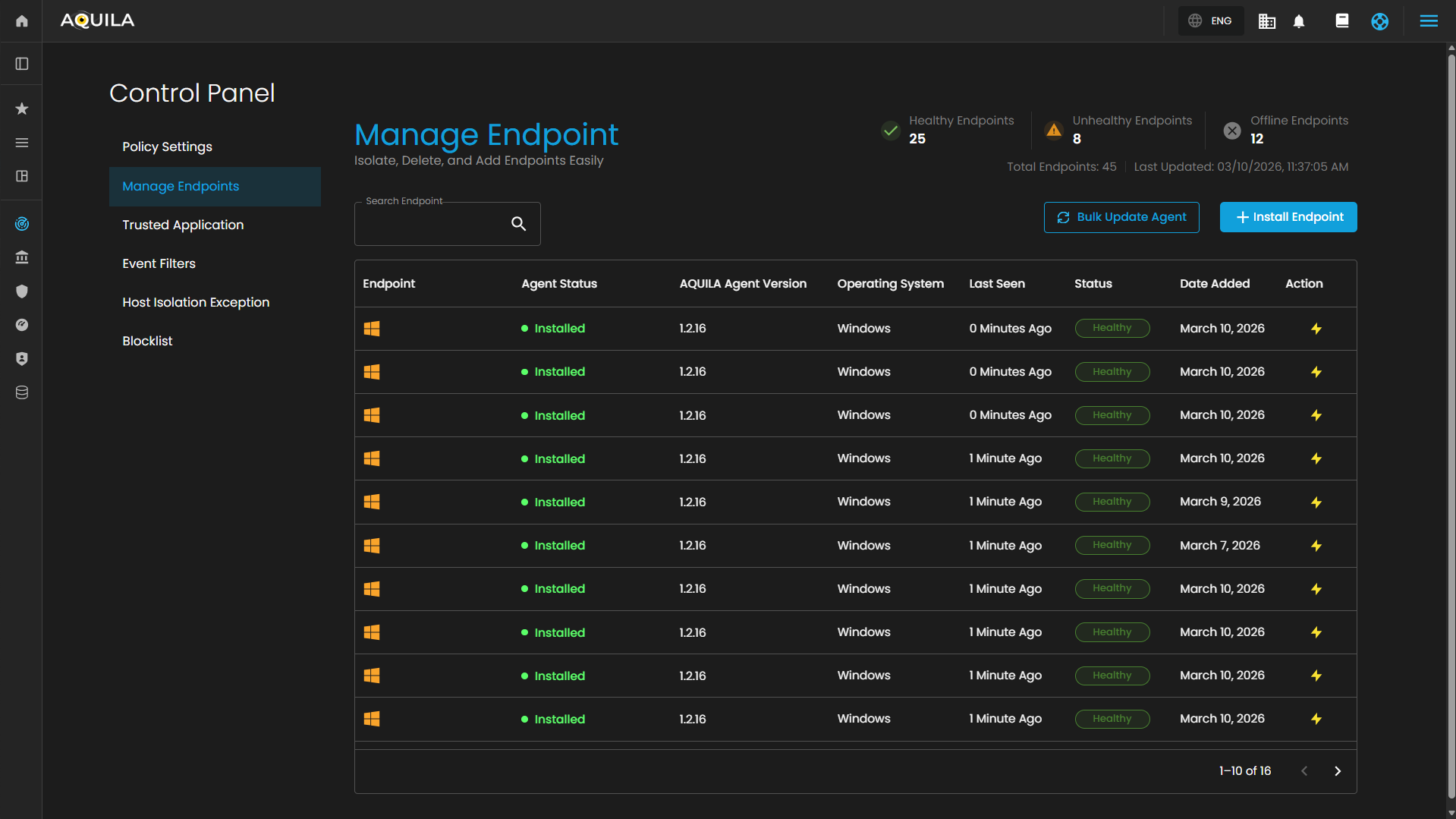Toggle the sidebar panel layout icon
This screenshot has height=819, width=1456.
(x=22, y=64)
